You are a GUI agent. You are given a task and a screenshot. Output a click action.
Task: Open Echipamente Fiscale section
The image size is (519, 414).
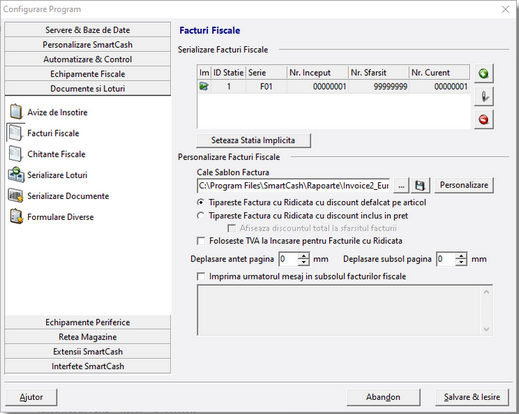(88, 74)
